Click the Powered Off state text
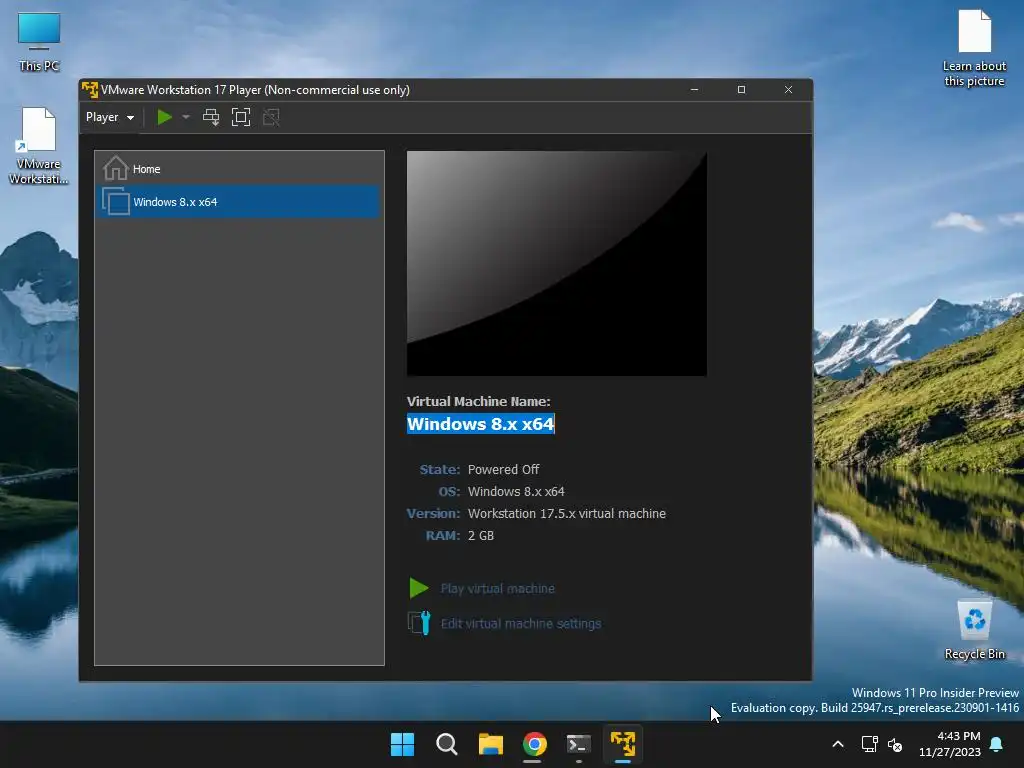The image size is (1024, 768). click(x=504, y=470)
